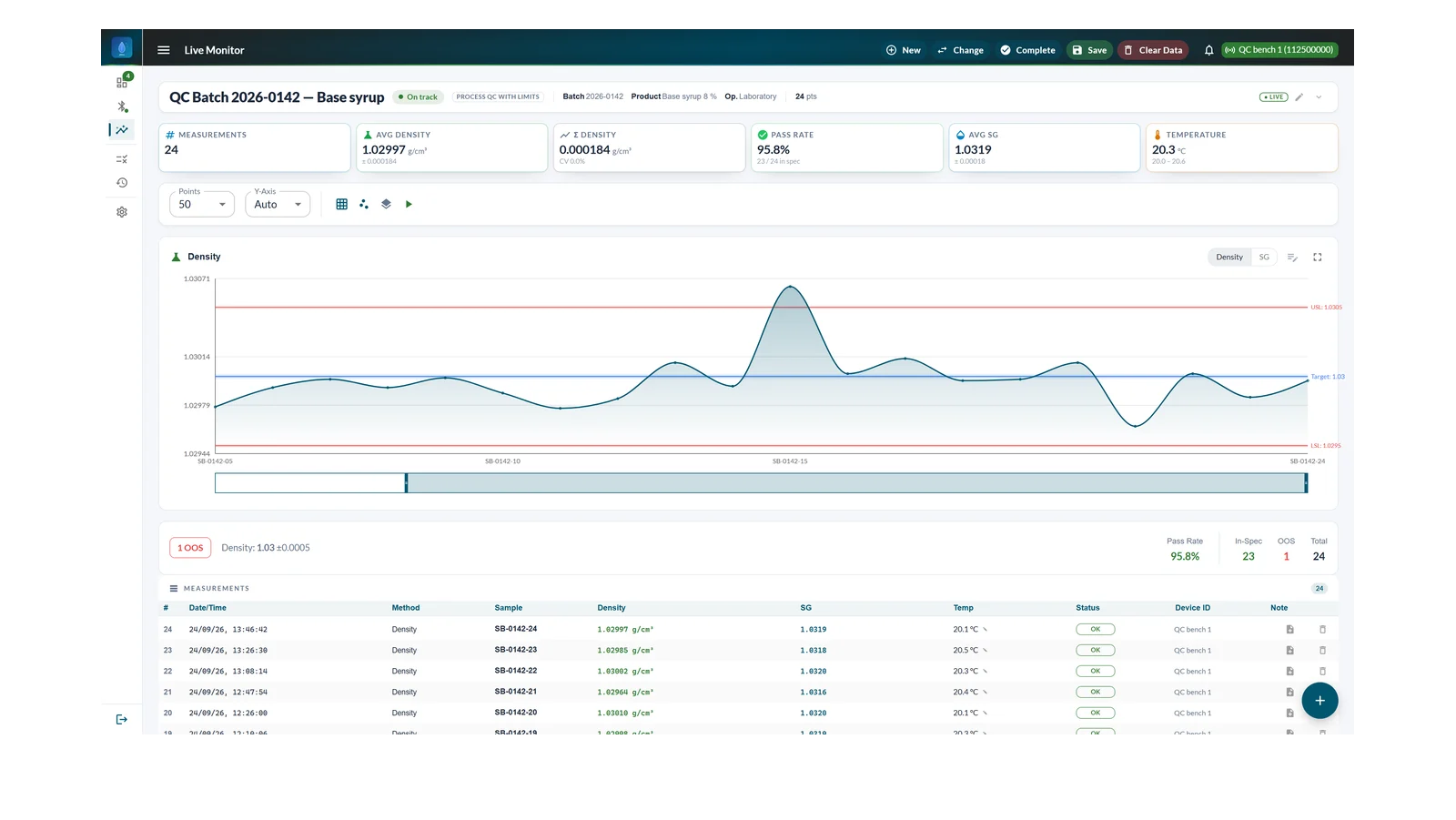Select the live monitor chart sidebar icon

[122, 130]
